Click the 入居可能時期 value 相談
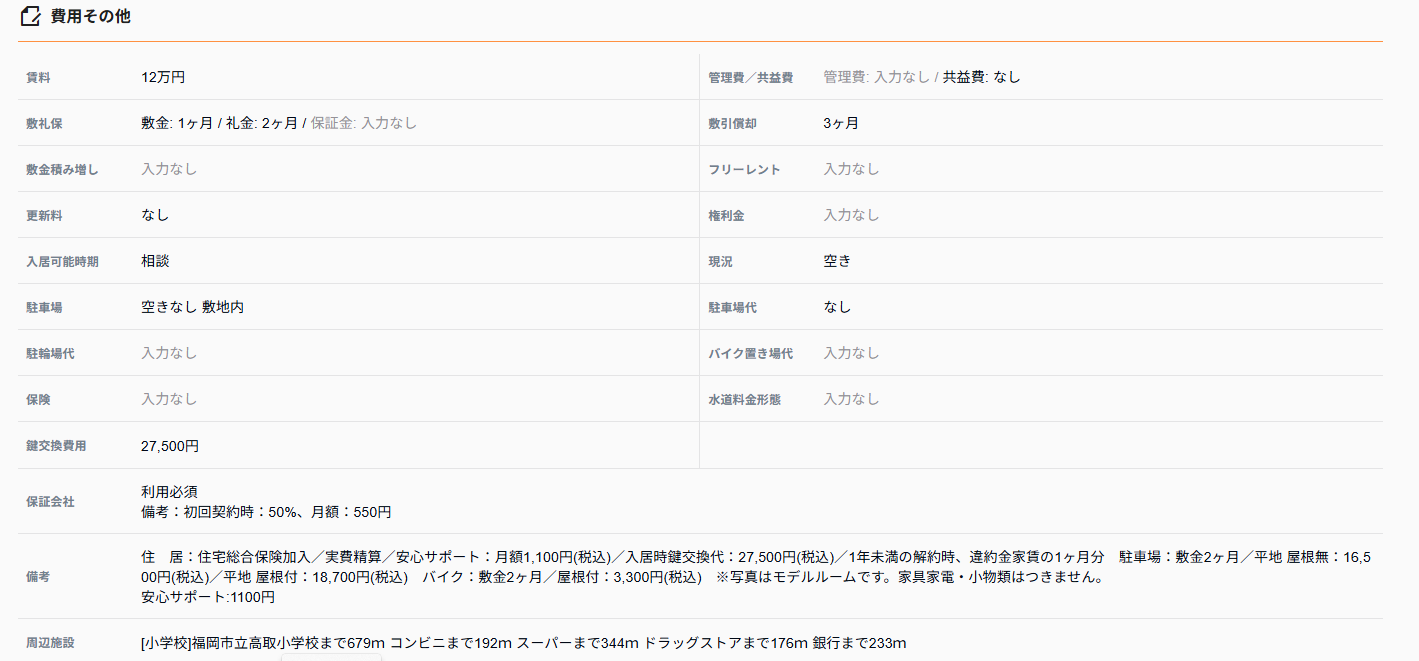This screenshot has width=1419, height=661. pos(155,261)
